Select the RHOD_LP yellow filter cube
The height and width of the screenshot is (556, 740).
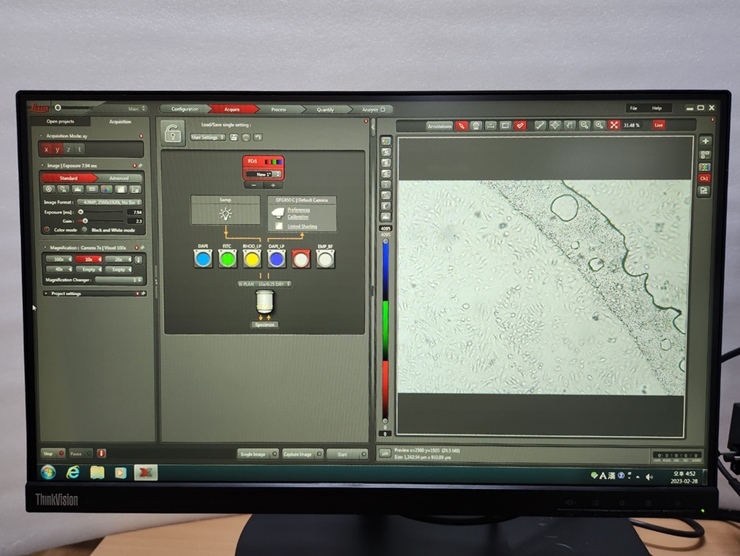pos(252,259)
